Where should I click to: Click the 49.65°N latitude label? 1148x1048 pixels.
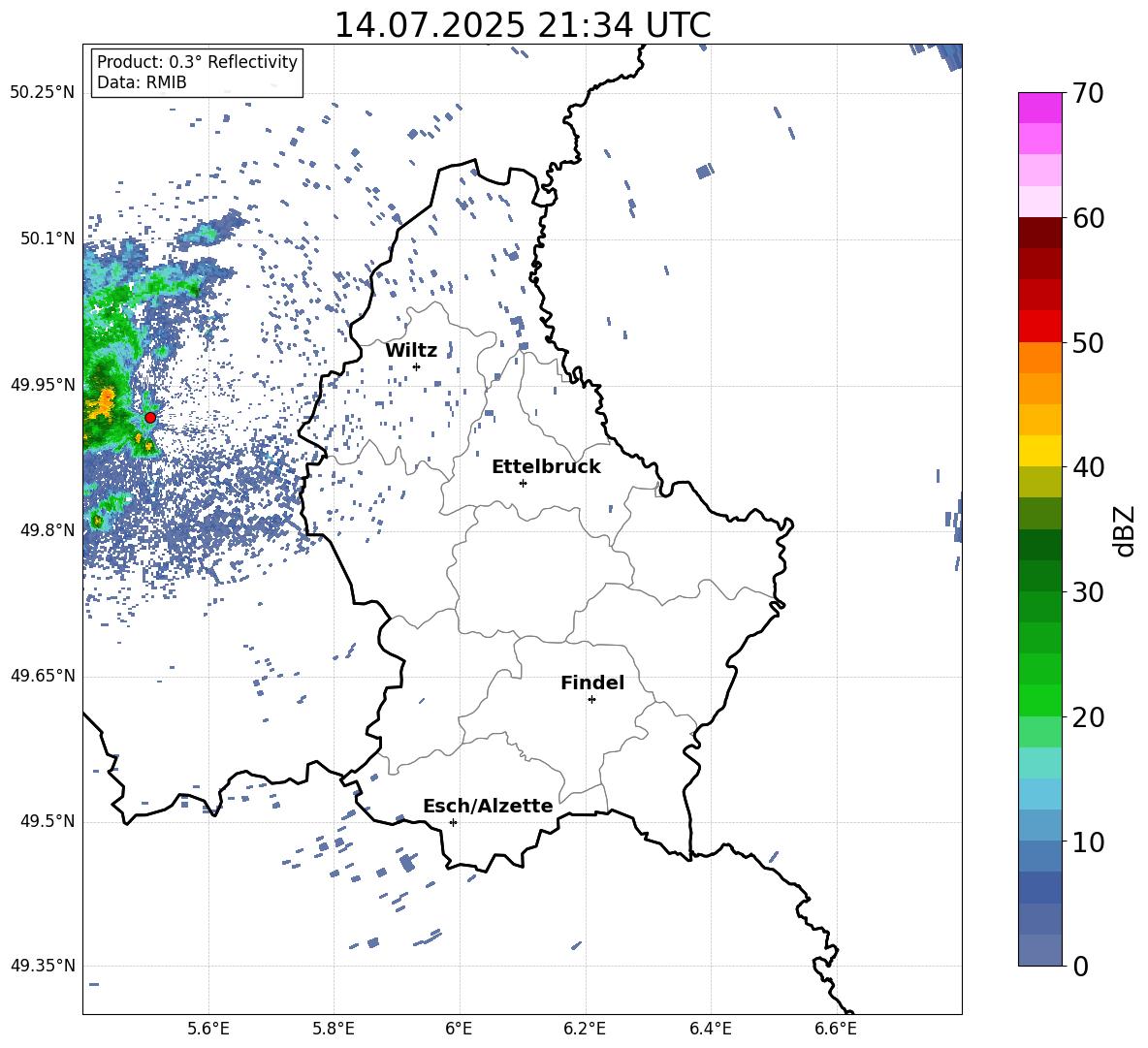[x=43, y=676]
